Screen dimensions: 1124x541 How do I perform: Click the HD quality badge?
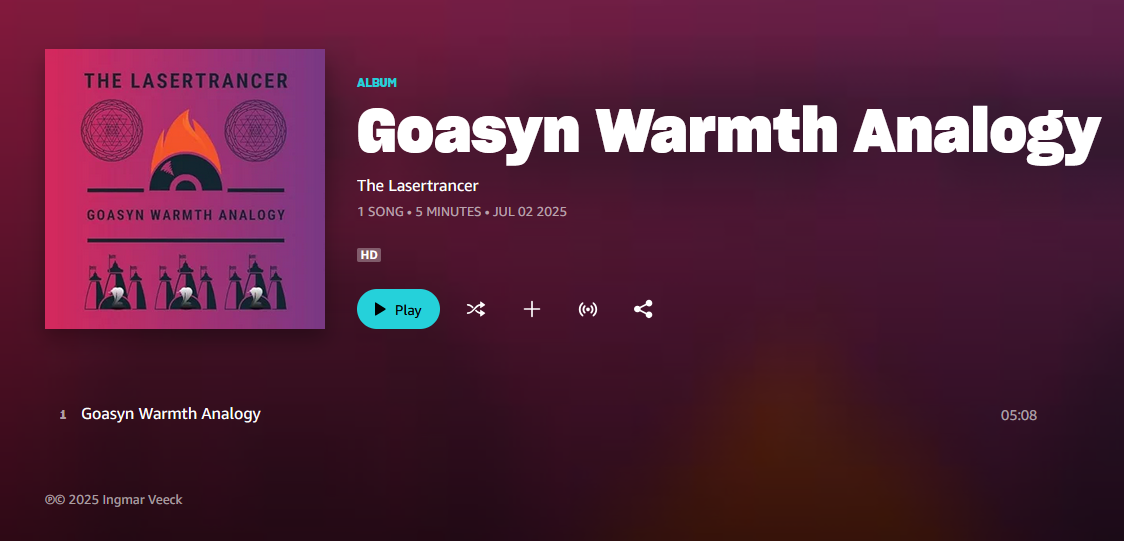(369, 255)
